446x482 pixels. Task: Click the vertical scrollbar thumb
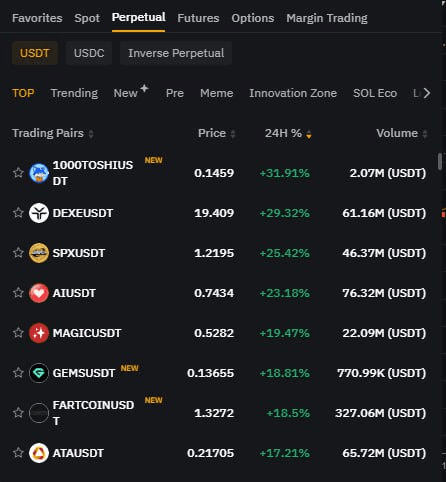coord(440,161)
